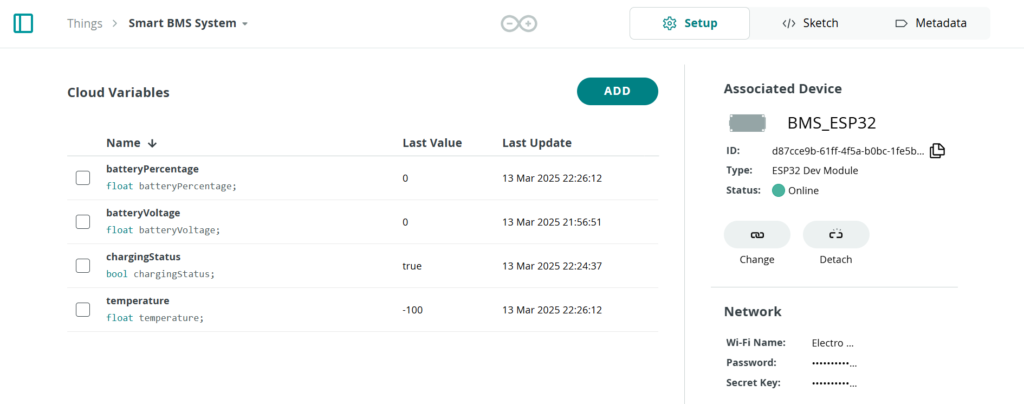The height and width of the screenshot is (404, 1024).
Task: Copy the device ID to clipboard
Action: point(937,151)
